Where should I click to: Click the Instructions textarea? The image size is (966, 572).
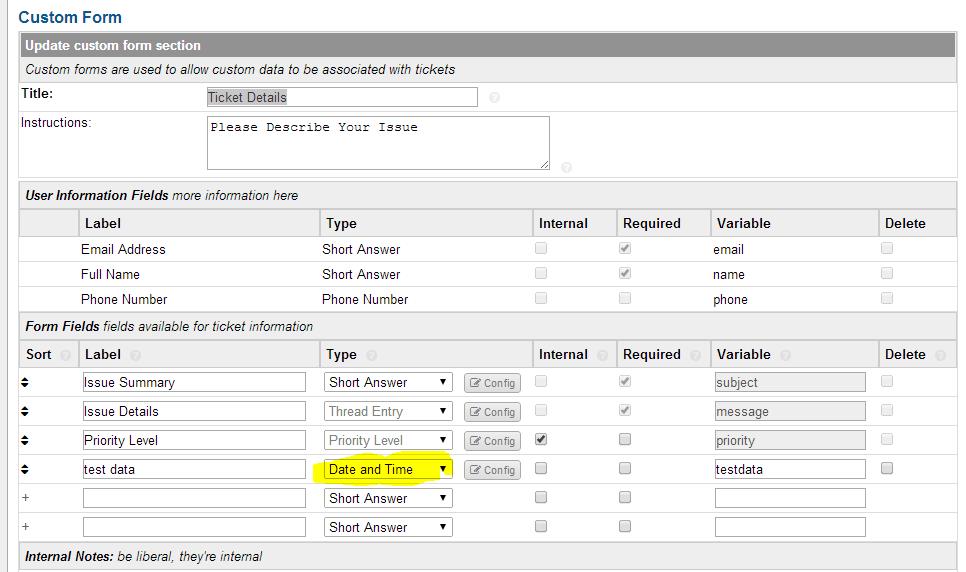(x=378, y=143)
